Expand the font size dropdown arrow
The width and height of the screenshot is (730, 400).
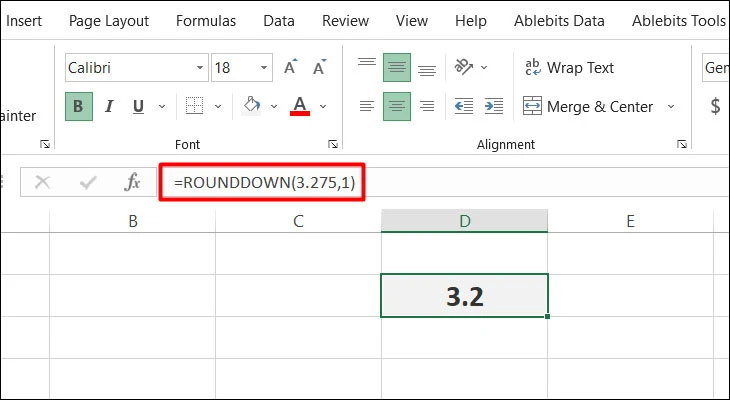tap(264, 68)
